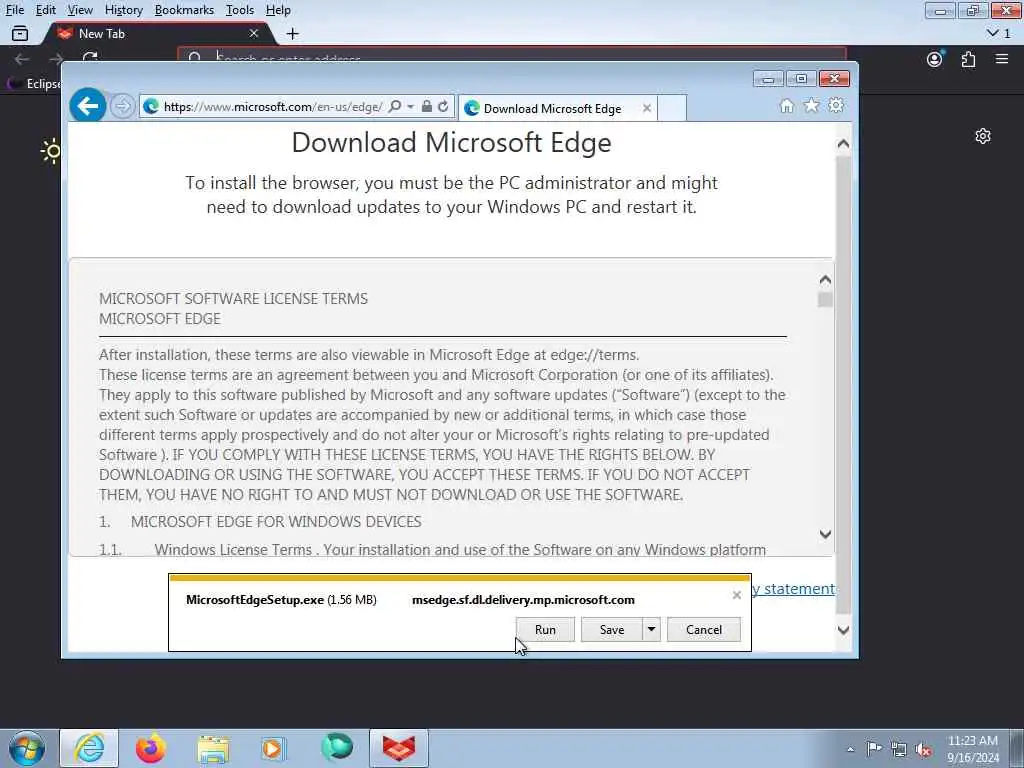Open the Firefox list all tabs chevron
This screenshot has width=1024, height=768.
click(x=998, y=33)
